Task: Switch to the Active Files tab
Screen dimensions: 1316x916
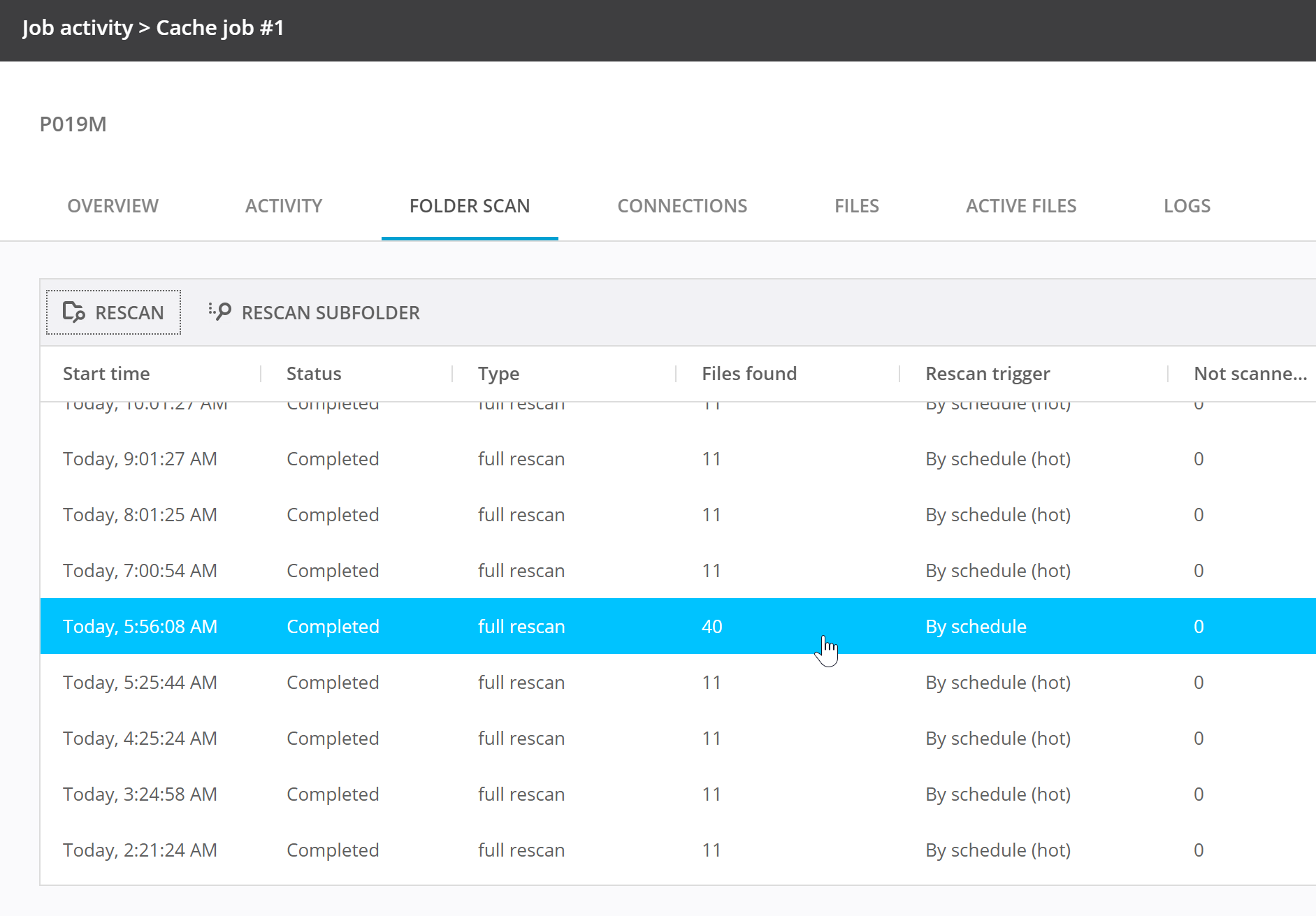Action: [1020, 206]
